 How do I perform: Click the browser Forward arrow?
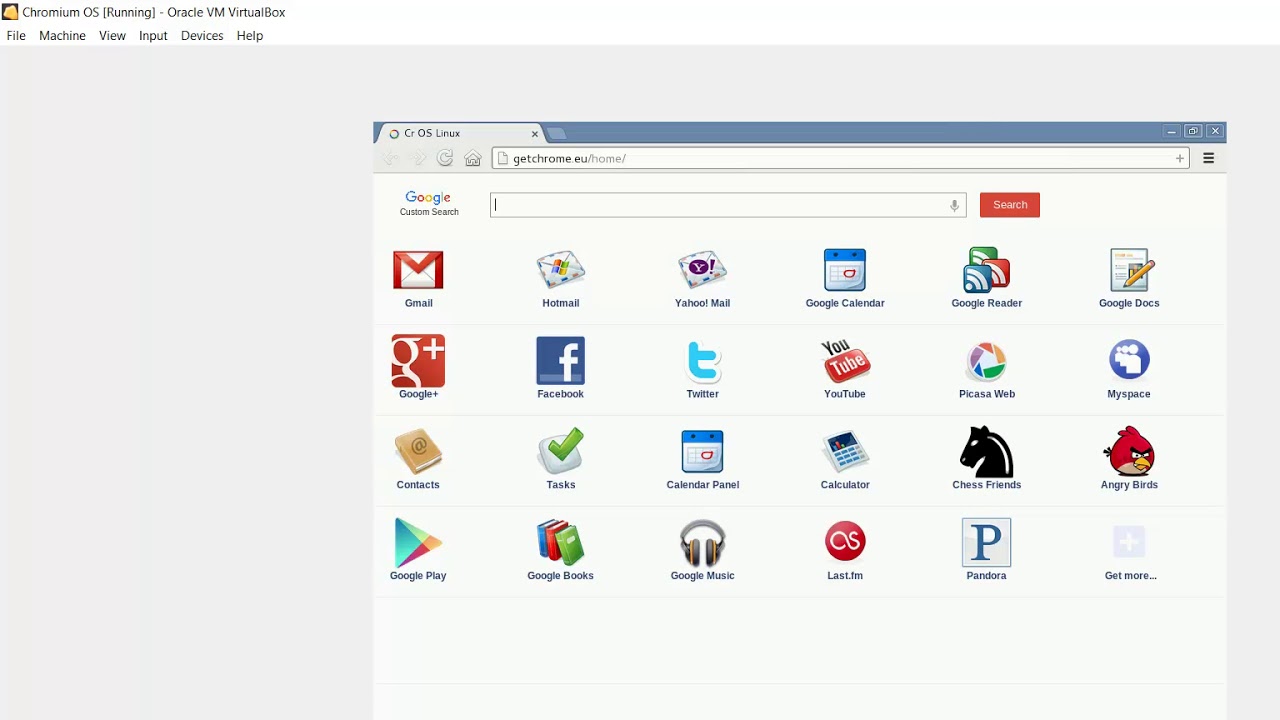[x=418, y=158]
